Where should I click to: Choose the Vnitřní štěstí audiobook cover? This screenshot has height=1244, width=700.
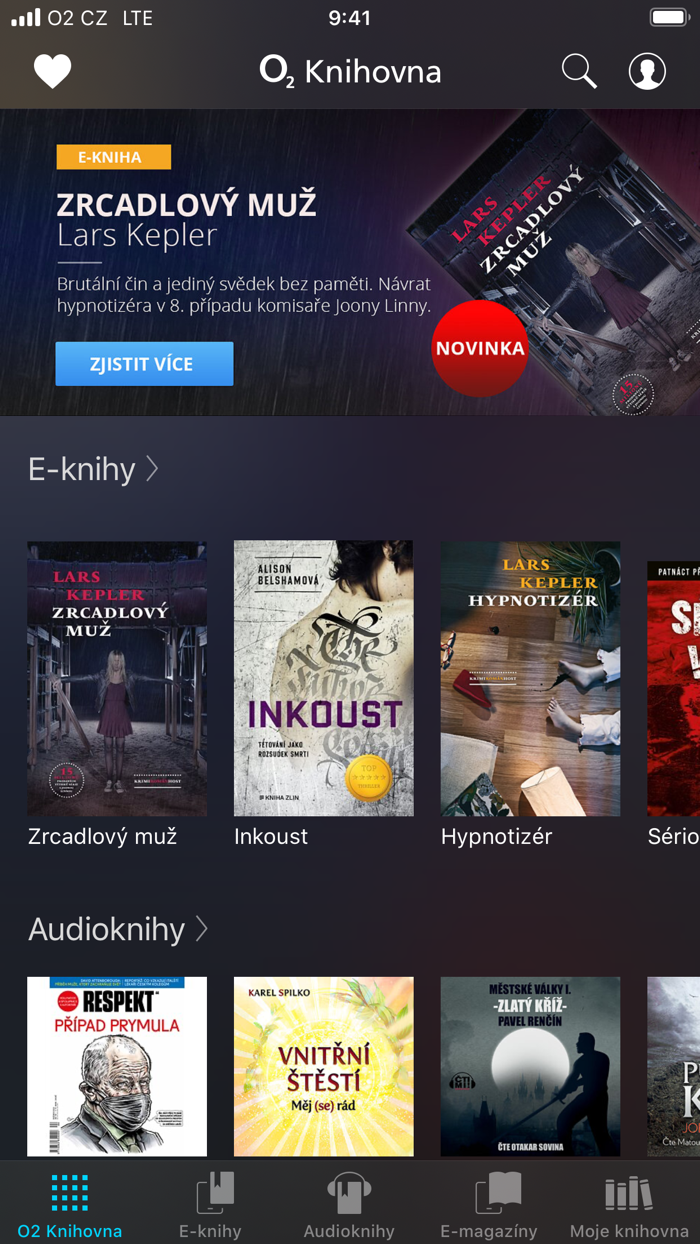(324, 1067)
